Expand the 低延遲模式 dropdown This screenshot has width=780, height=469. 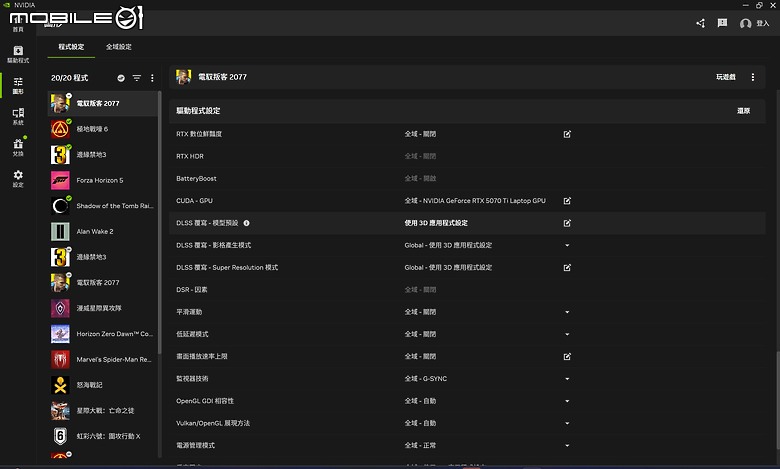click(x=567, y=334)
